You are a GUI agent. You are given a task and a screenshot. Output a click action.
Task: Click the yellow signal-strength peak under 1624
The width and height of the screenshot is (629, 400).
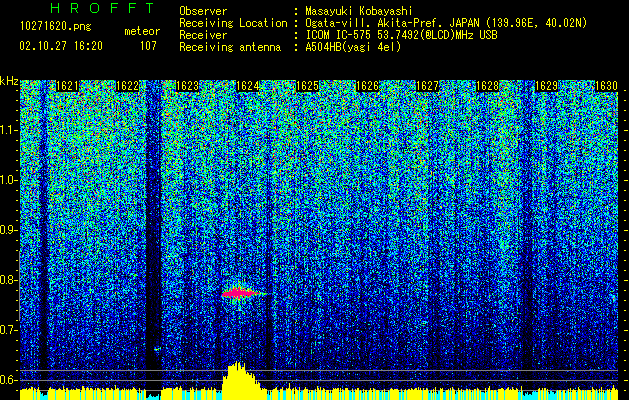pyautogui.click(x=241, y=380)
